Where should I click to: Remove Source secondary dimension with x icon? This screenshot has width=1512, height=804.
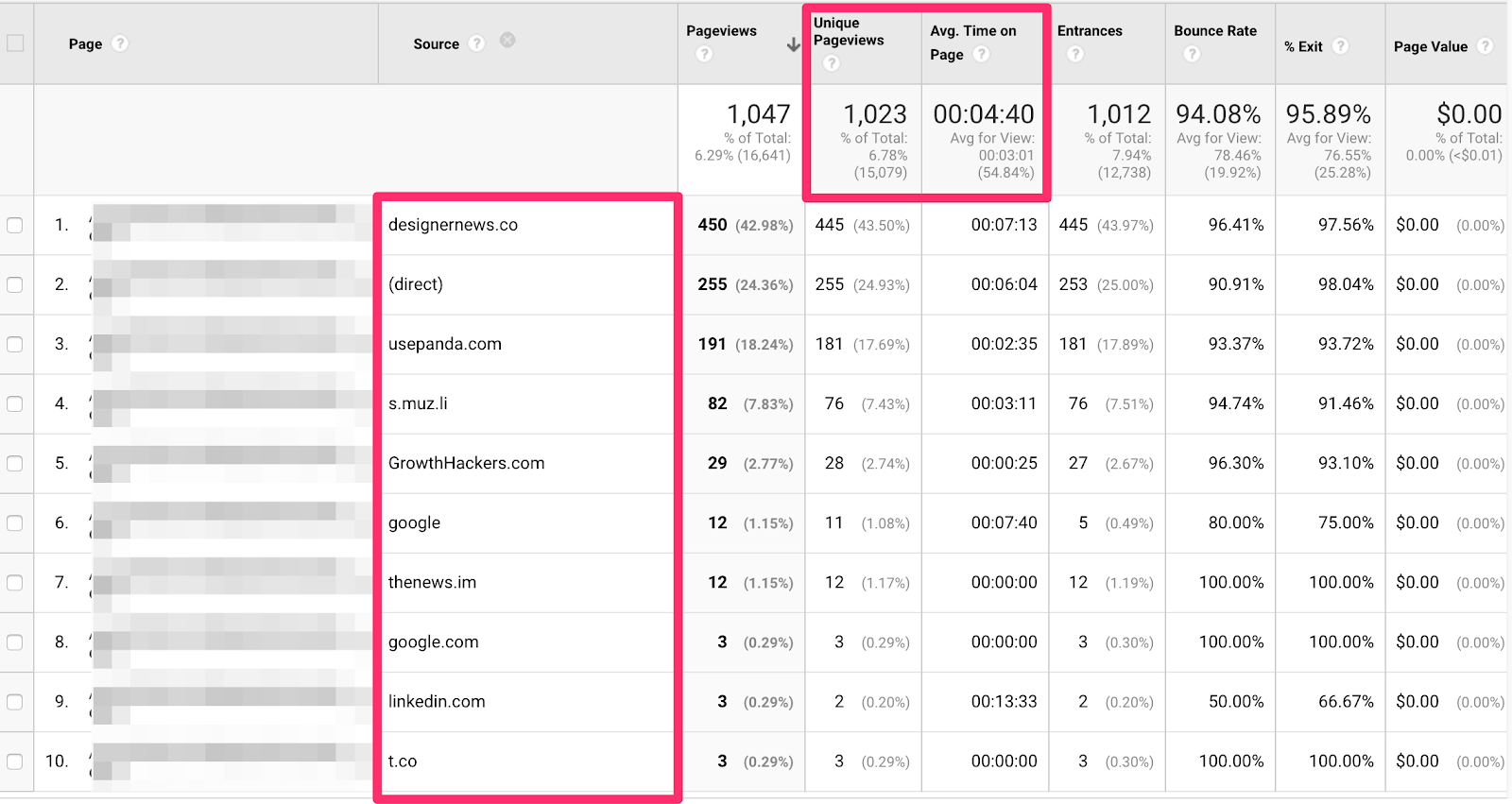(507, 40)
